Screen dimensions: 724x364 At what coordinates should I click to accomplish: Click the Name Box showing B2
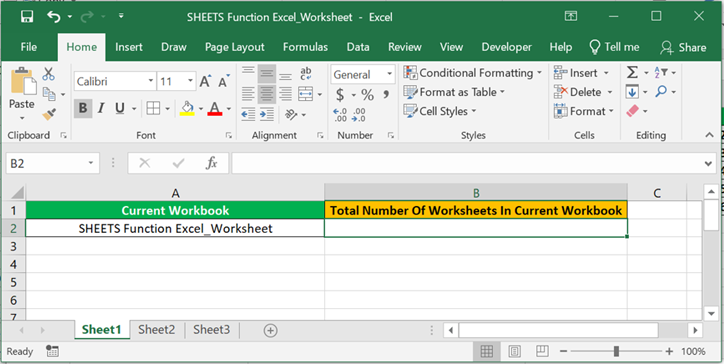(52, 164)
